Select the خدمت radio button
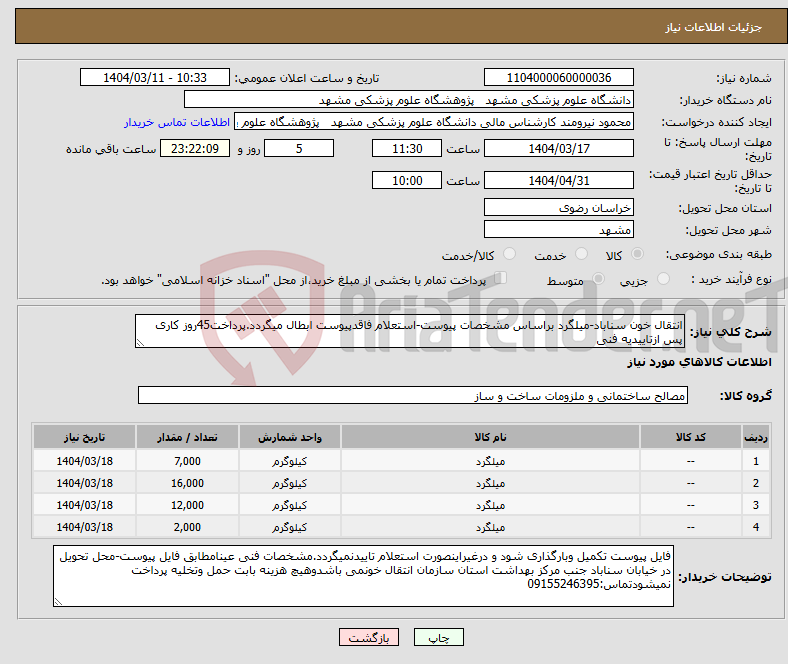 pyautogui.click(x=573, y=256)
